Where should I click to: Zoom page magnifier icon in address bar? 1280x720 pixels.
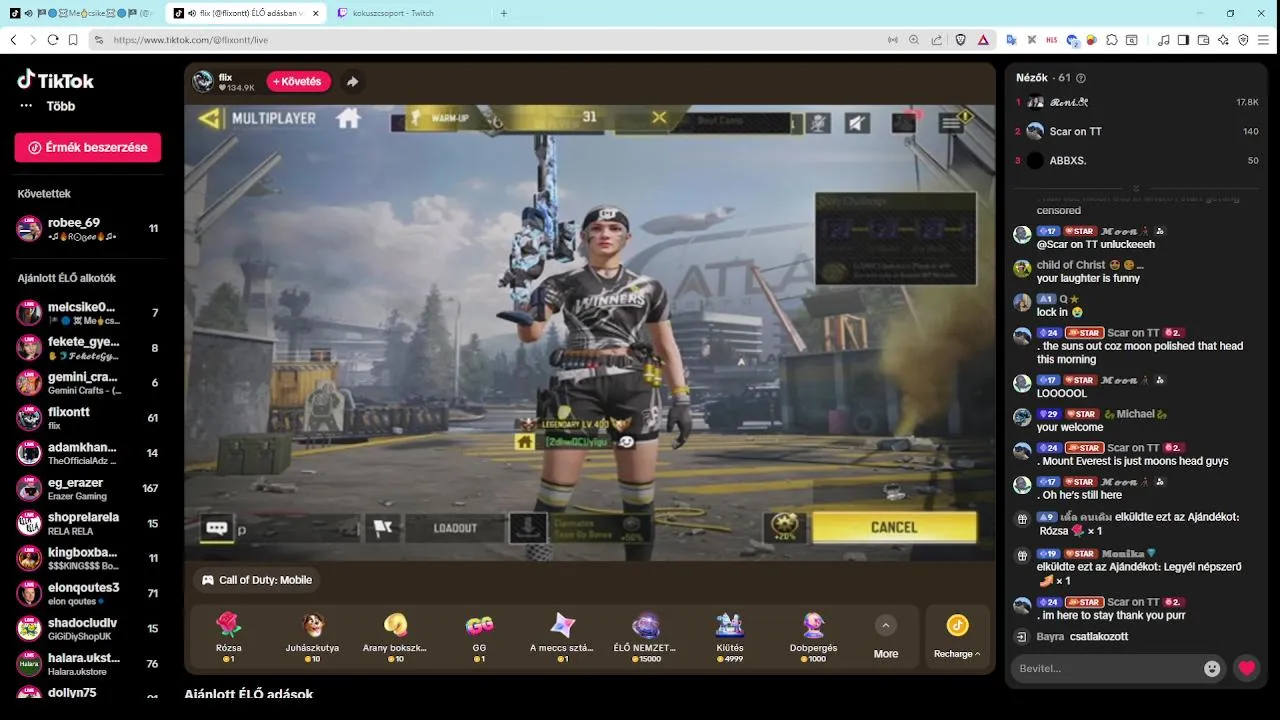(913, 40)
